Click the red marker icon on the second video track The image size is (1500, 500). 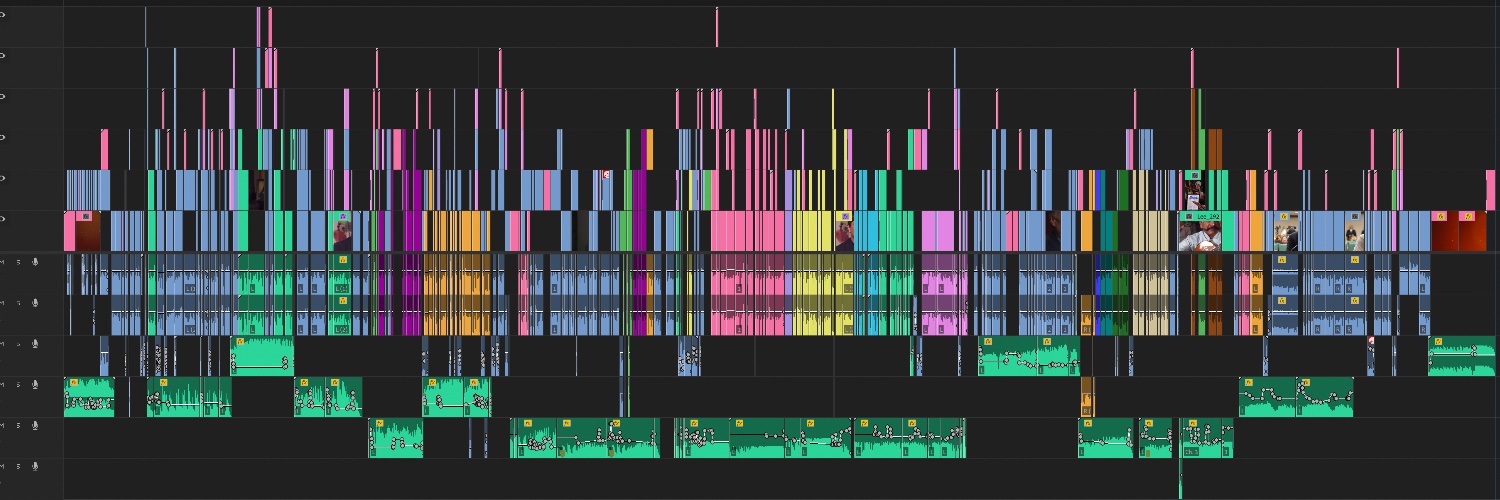[x=606, y=175]
